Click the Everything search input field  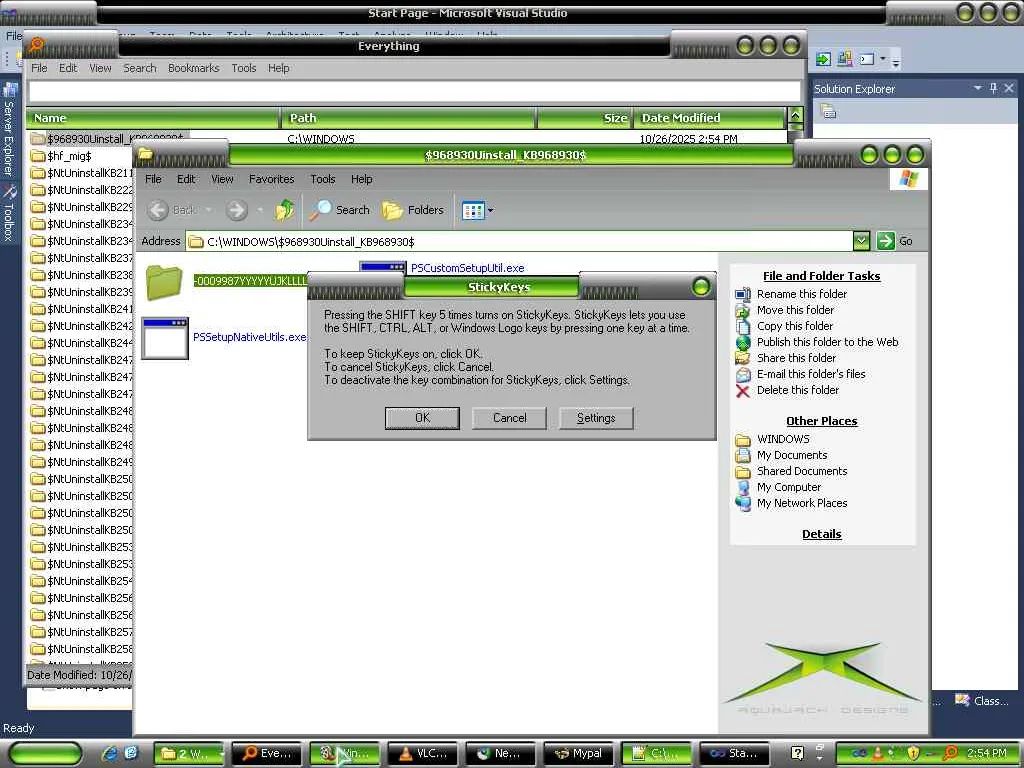415,91
